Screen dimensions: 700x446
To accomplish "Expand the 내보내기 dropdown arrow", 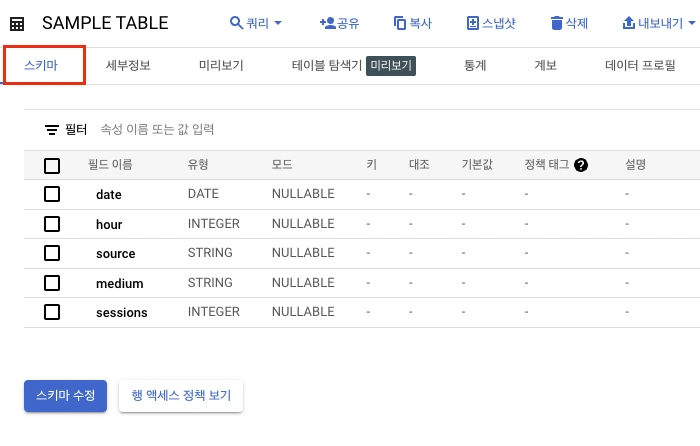I will pyautogui.click(x=692, y=23).
